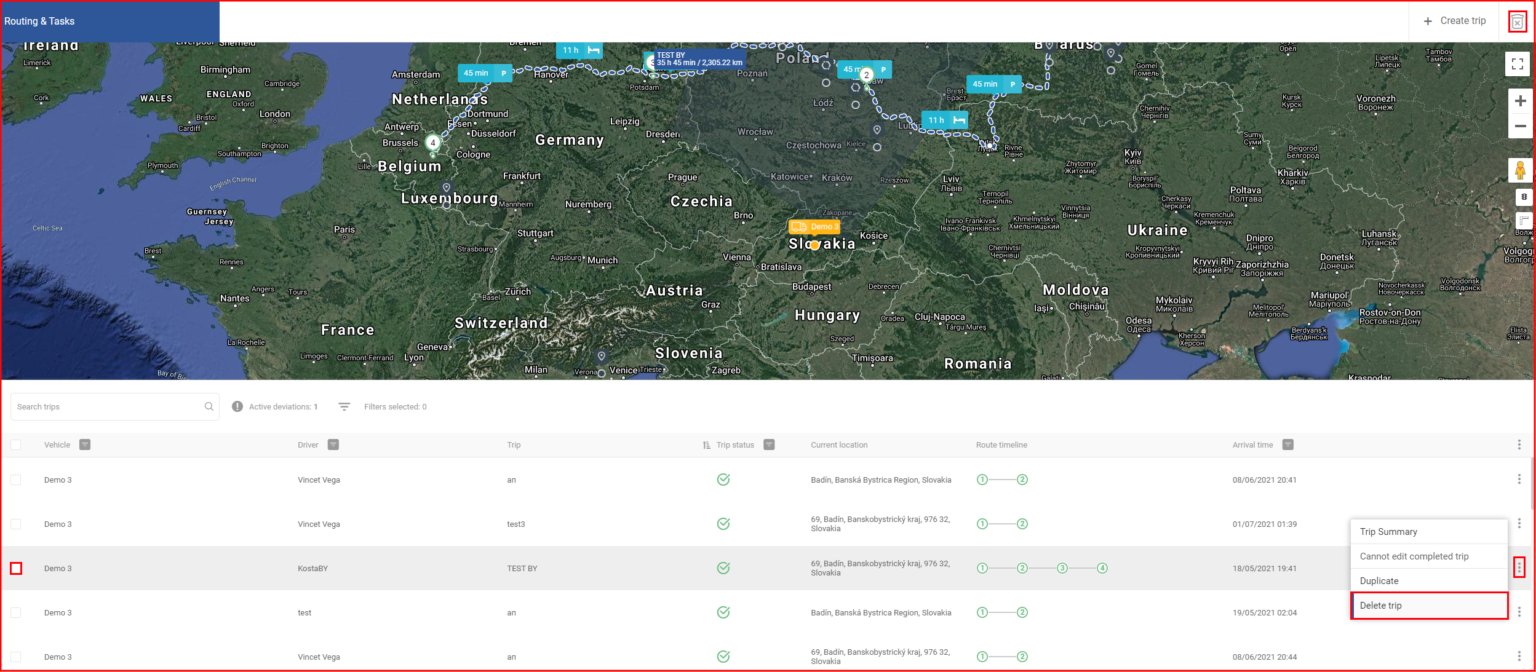Image resolution: width=1536 pixels, height=672 pixels.
Task: Click completed status icon in test3 row
Action: pyautogui.click(x=723, y=524)
